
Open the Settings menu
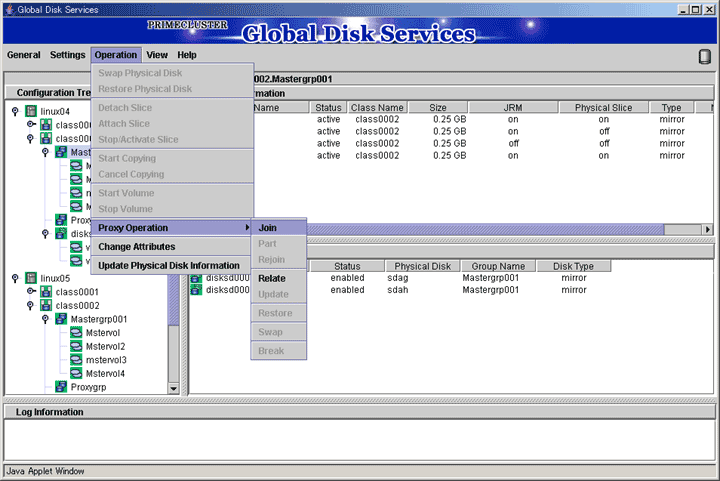point(68,55)
